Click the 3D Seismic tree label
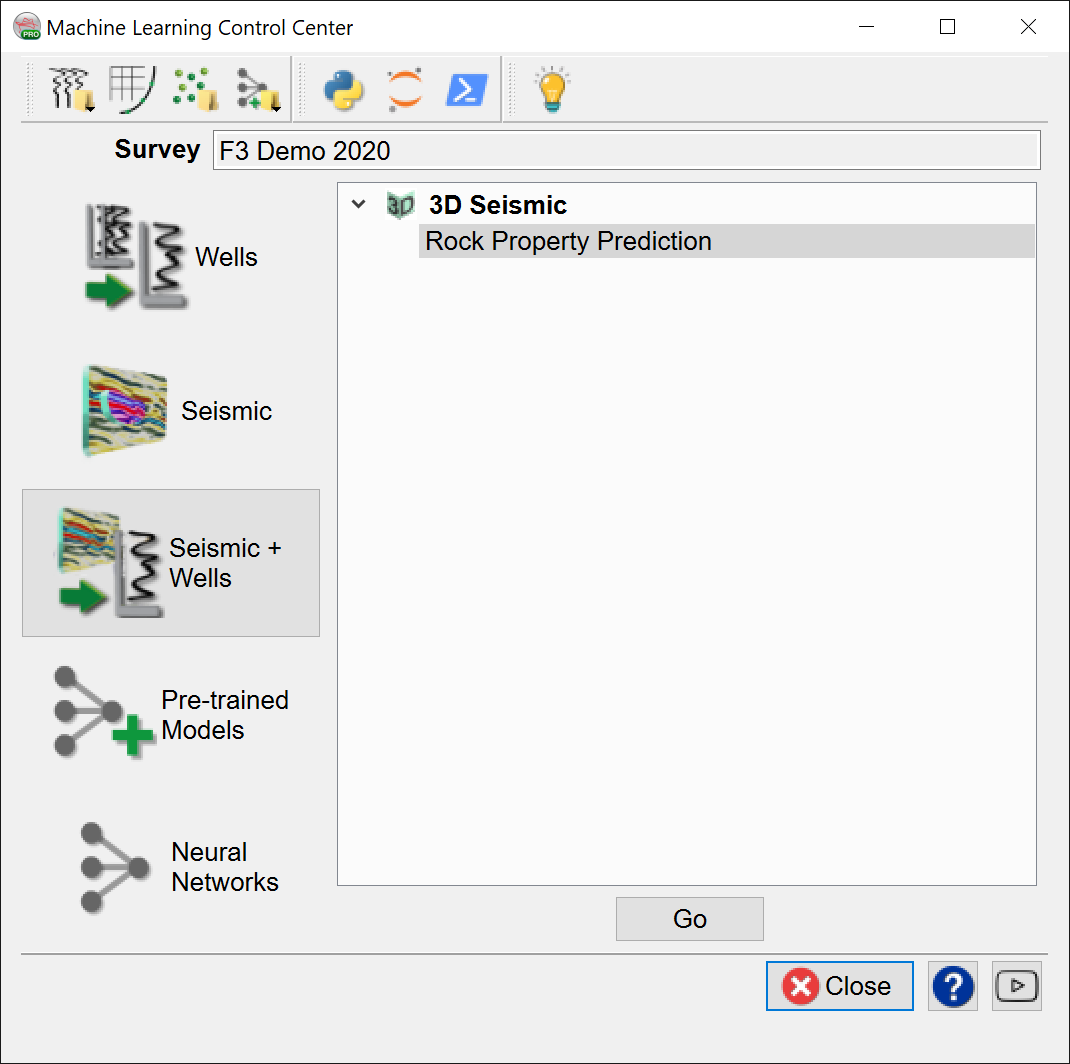The height and width of the screenshot is (1064, 1070). (497, 205)
